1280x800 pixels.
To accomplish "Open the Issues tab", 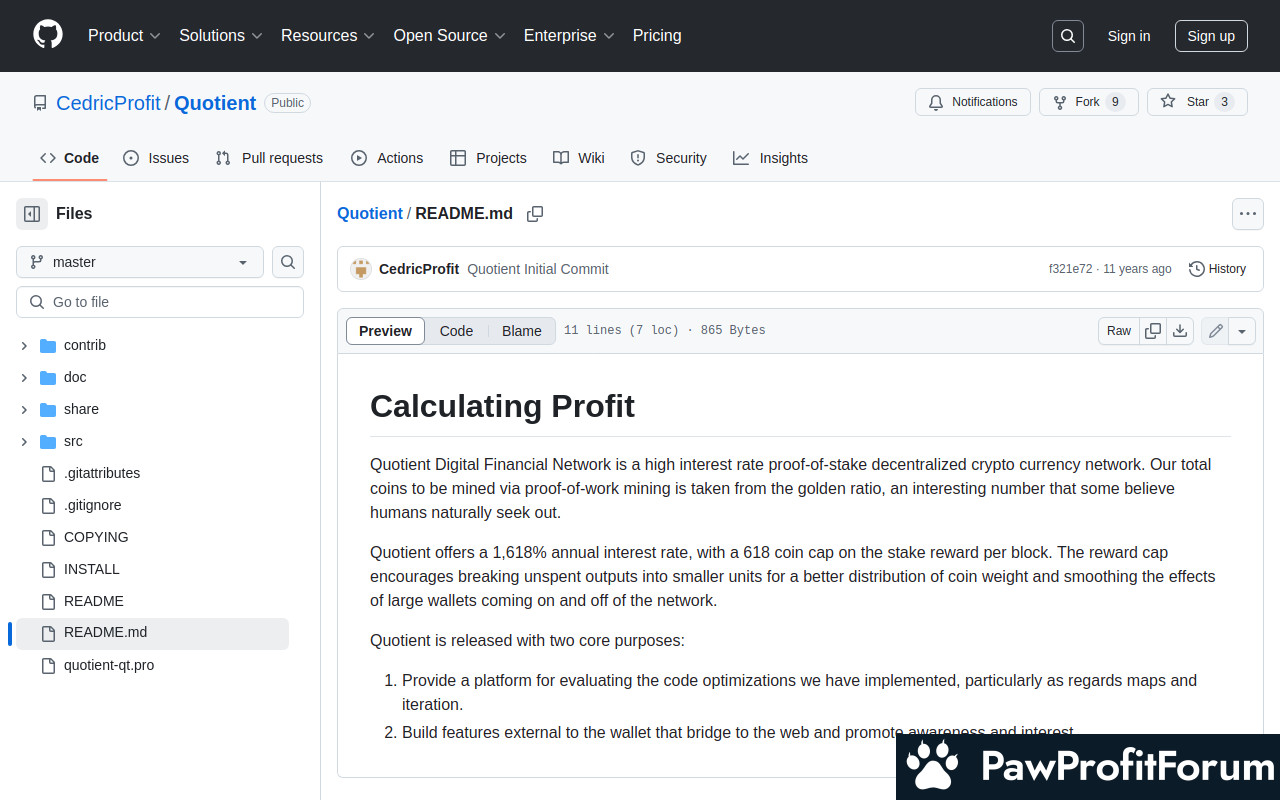I will pos(156,158).
